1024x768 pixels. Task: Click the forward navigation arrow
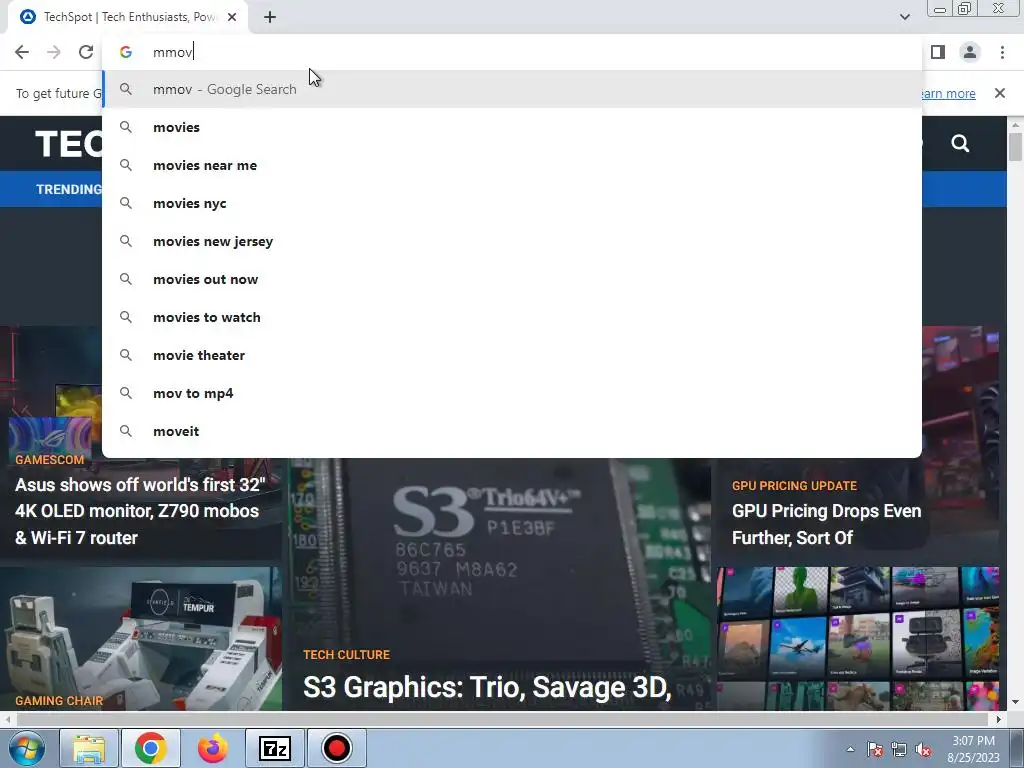(54, 52)
